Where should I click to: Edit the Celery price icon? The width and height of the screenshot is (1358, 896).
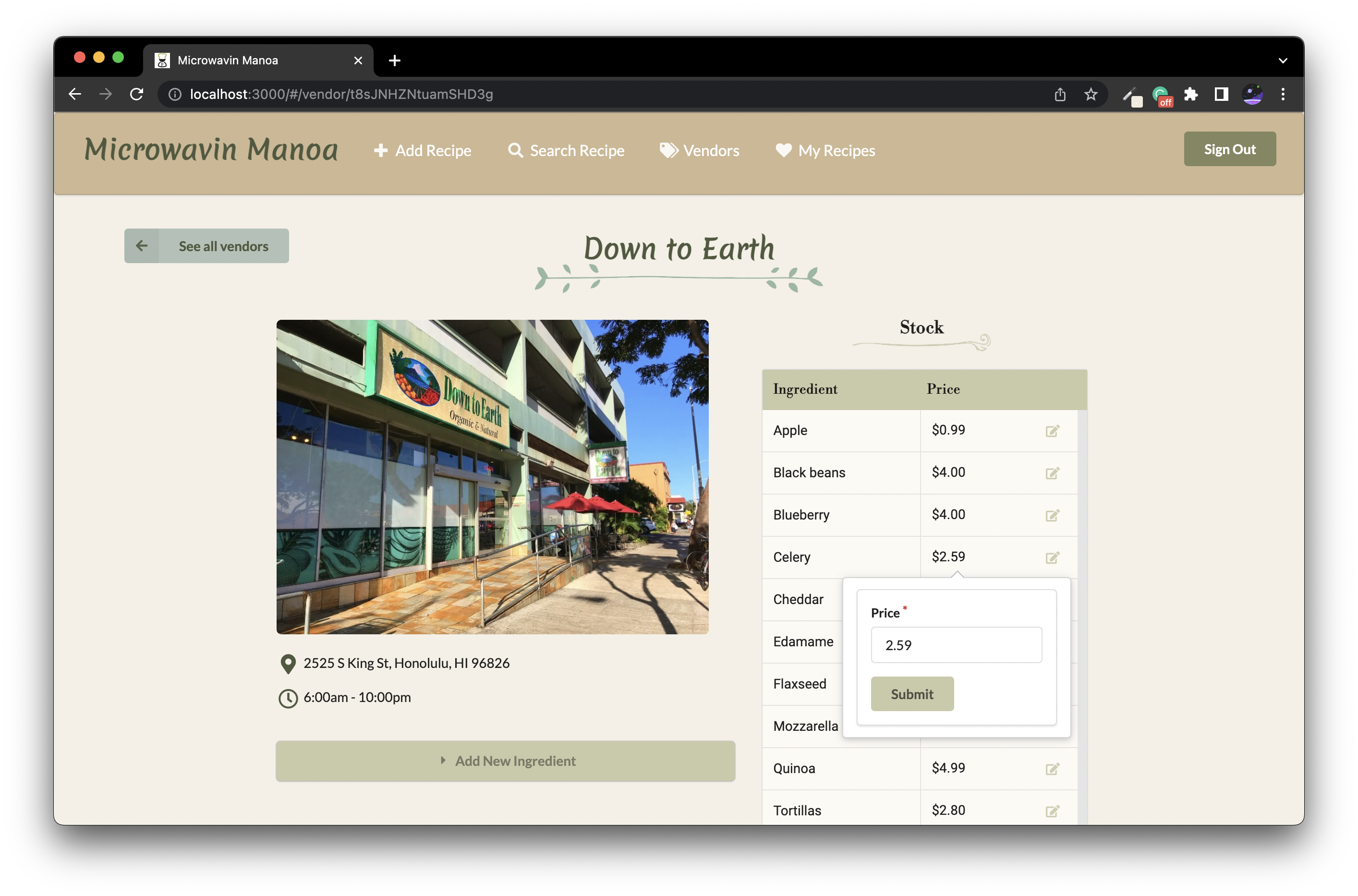(x=1052, y=557)
